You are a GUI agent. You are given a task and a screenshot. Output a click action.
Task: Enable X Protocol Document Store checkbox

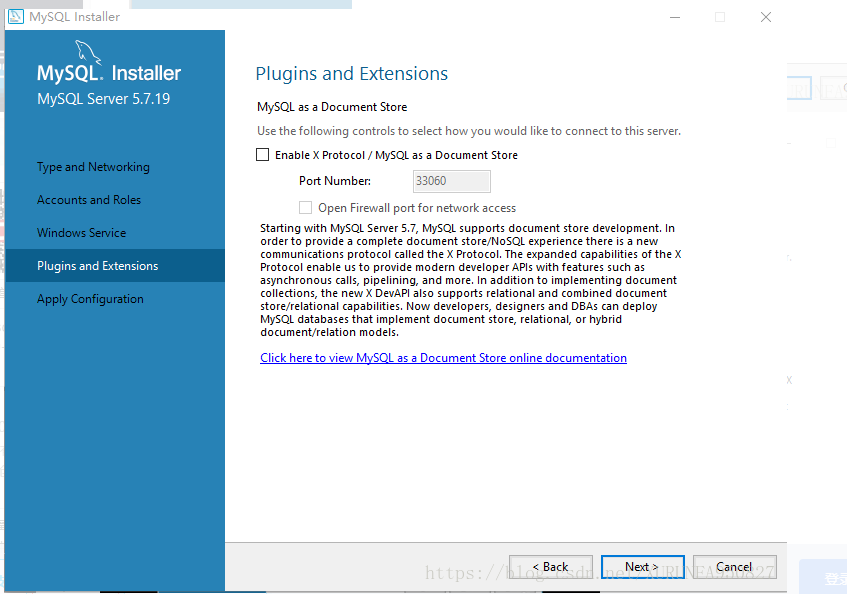coord(263,155)
